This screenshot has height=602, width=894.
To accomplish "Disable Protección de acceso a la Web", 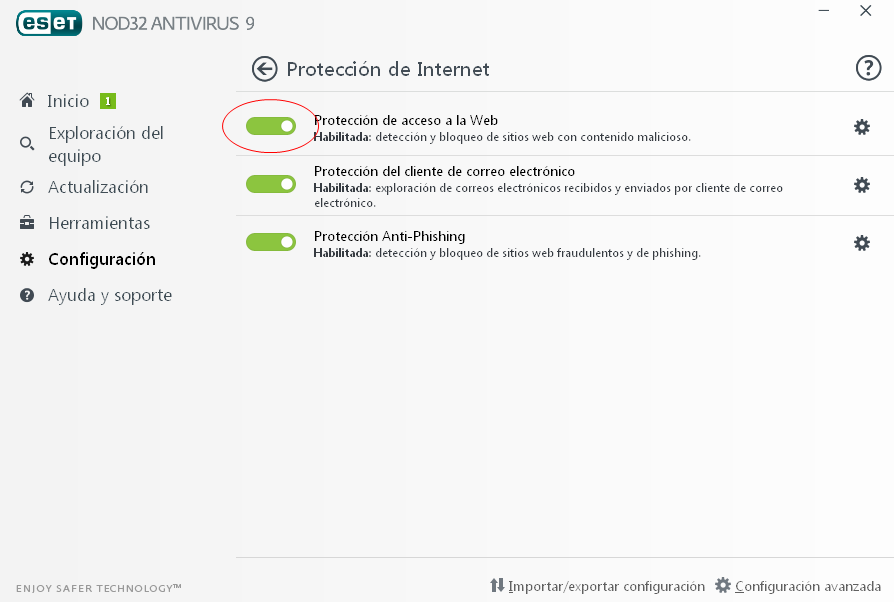I will 270,126.
